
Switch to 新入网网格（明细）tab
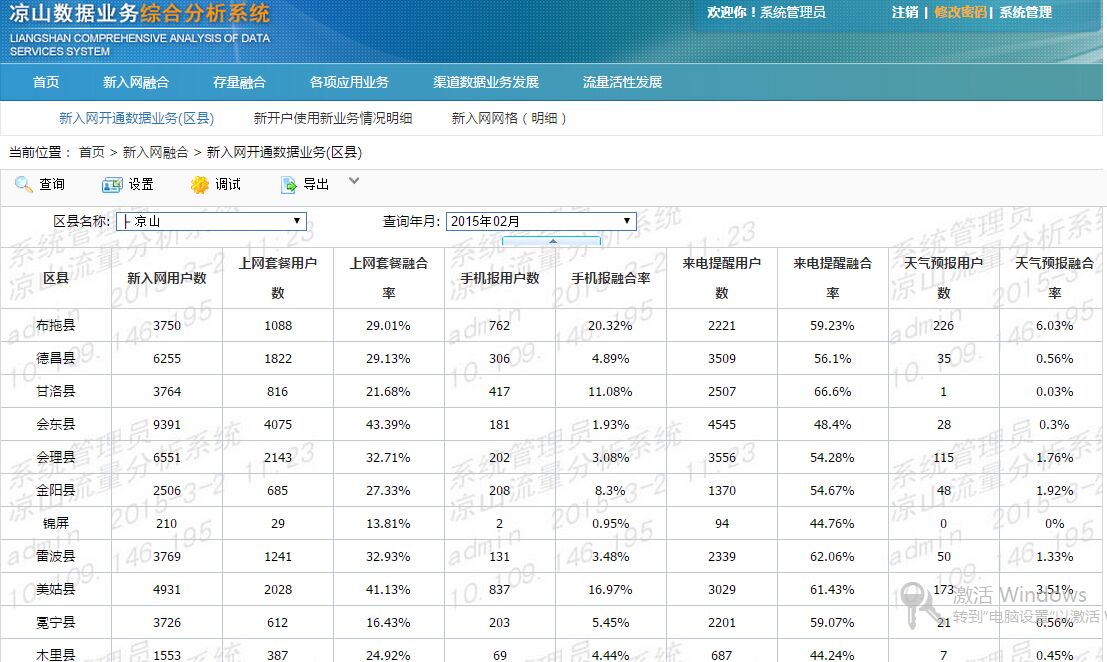(x=511, y=118)
